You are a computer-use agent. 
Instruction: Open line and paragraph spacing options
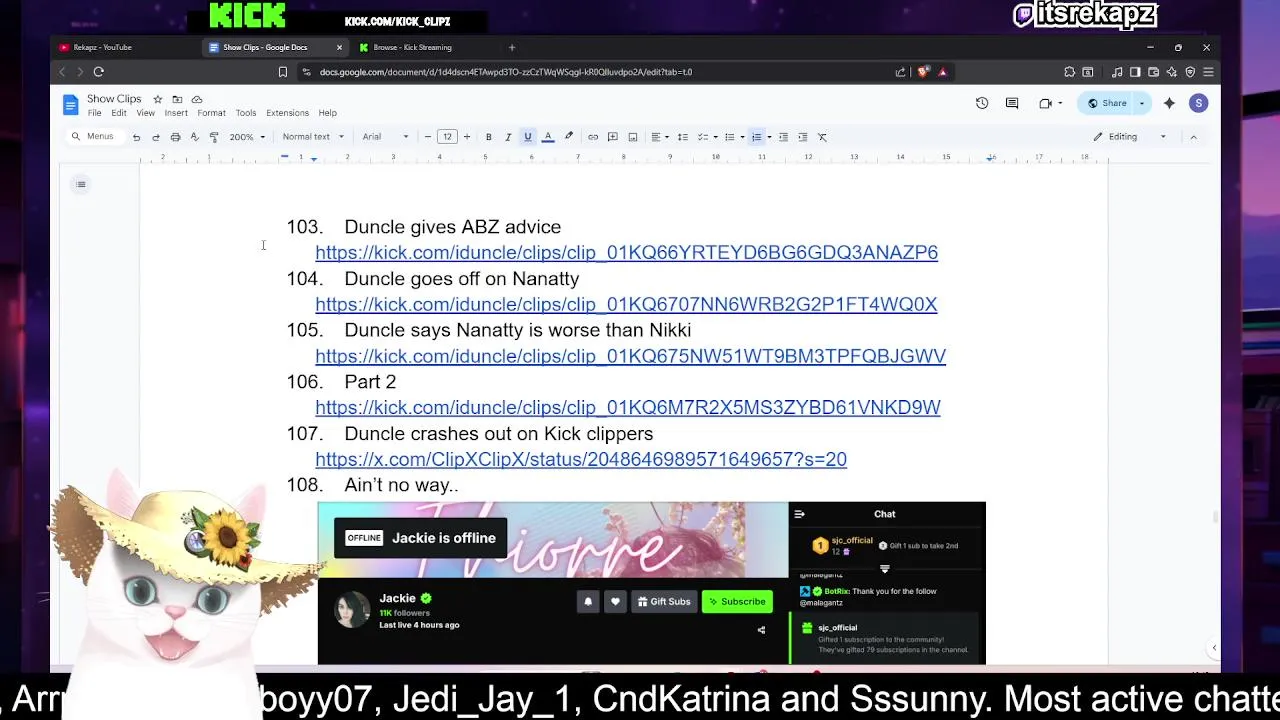(x=682, y=137)
